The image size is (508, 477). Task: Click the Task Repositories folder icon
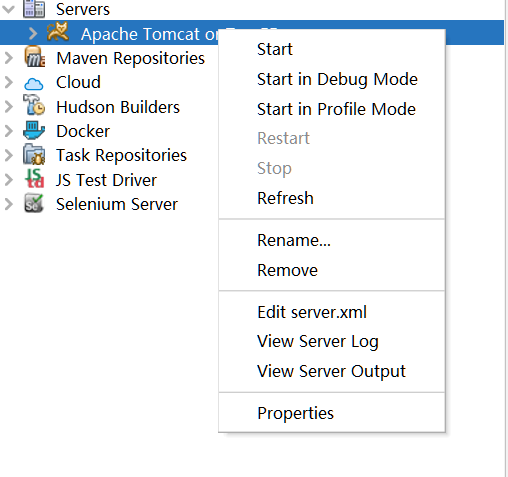coord(34,155)
